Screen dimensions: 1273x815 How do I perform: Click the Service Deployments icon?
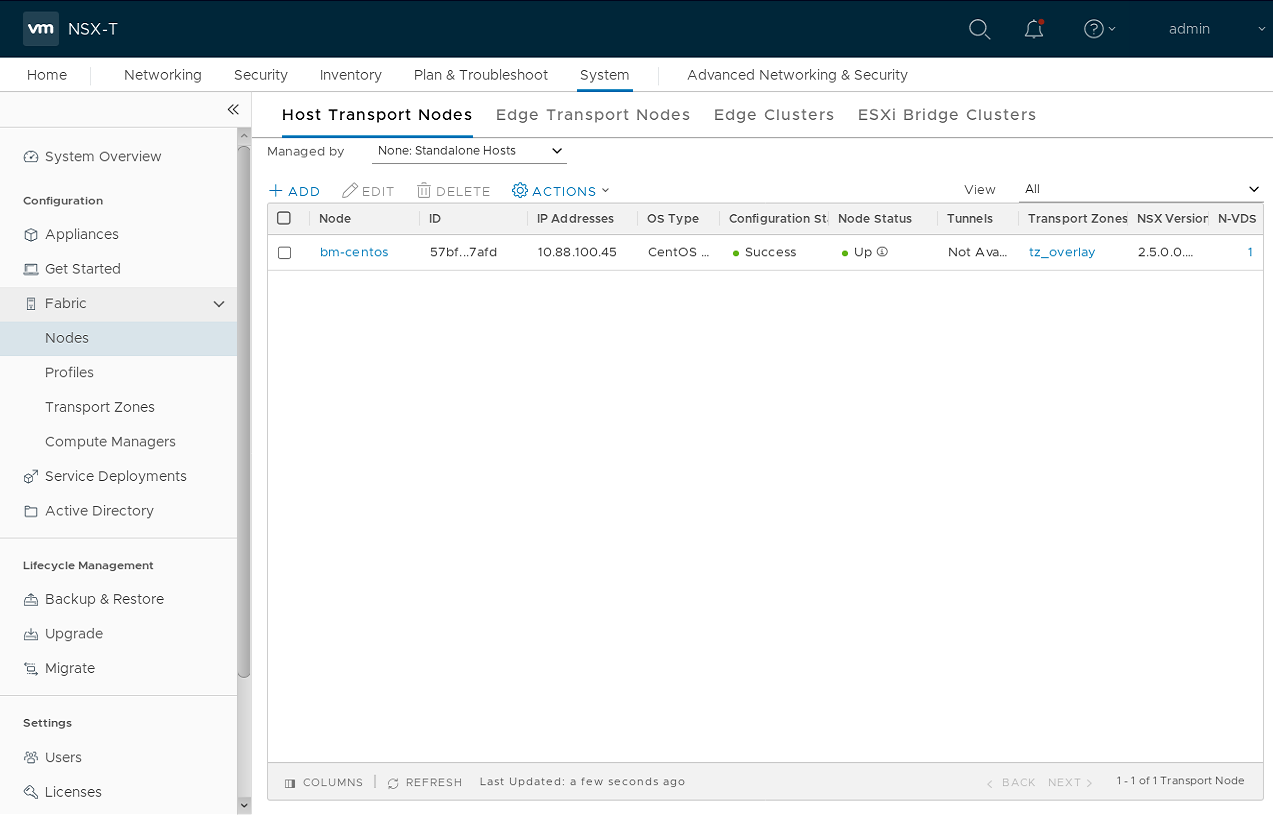pyautogui.click(x=31, y=477)
